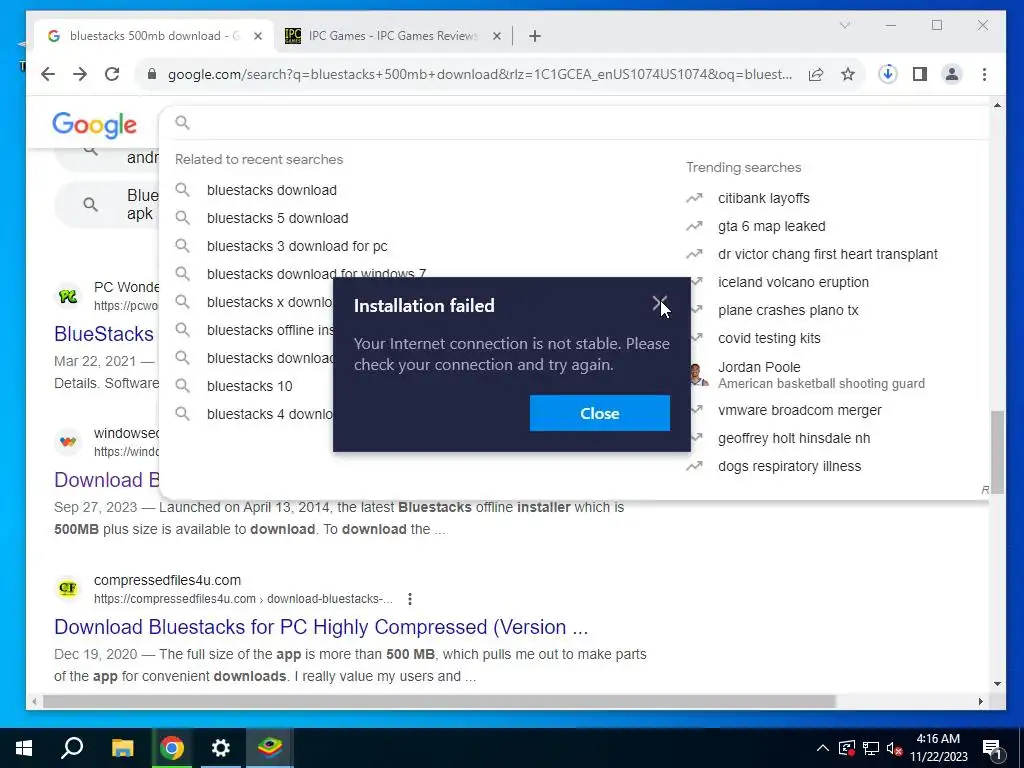
Task: Choose suggestion 'bluestacks 3 download for pc'
Action: 297,246
